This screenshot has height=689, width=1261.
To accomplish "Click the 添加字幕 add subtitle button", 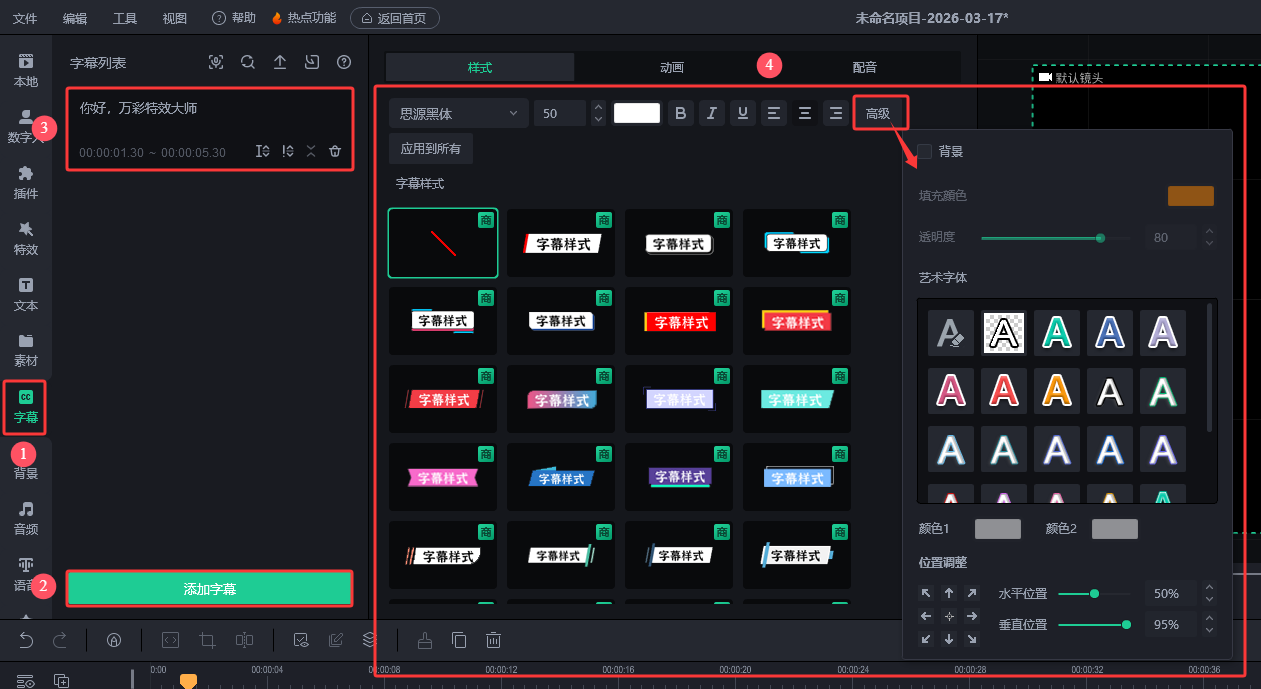I will (210, 589).
